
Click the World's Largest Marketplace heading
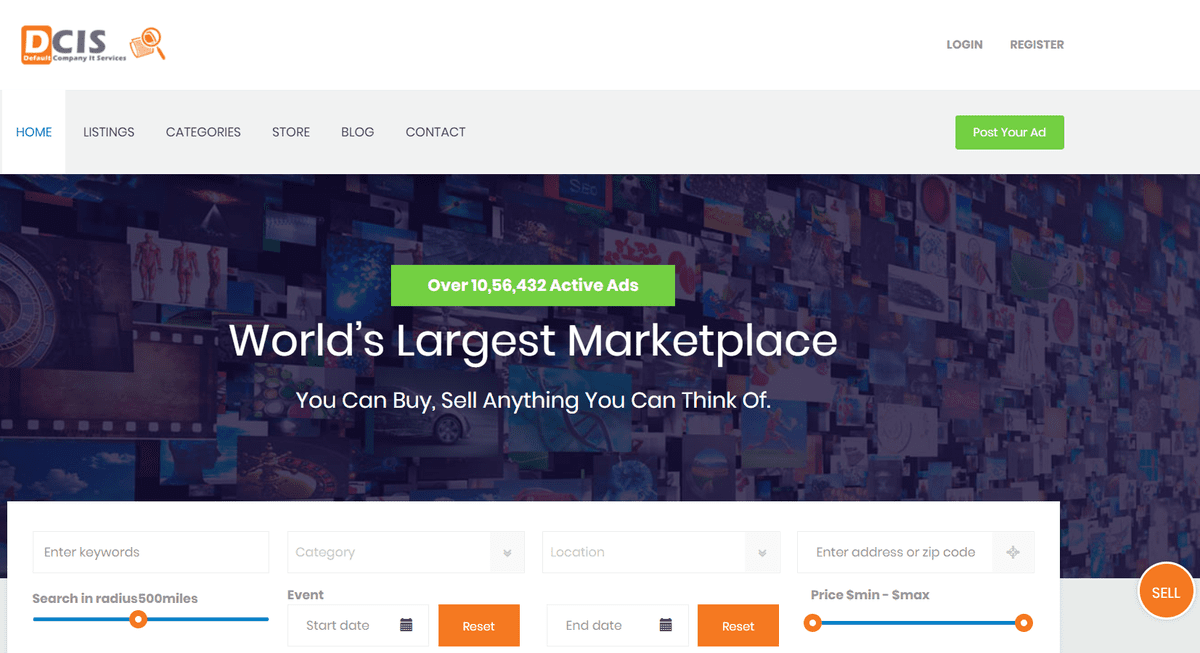[533, 341]
